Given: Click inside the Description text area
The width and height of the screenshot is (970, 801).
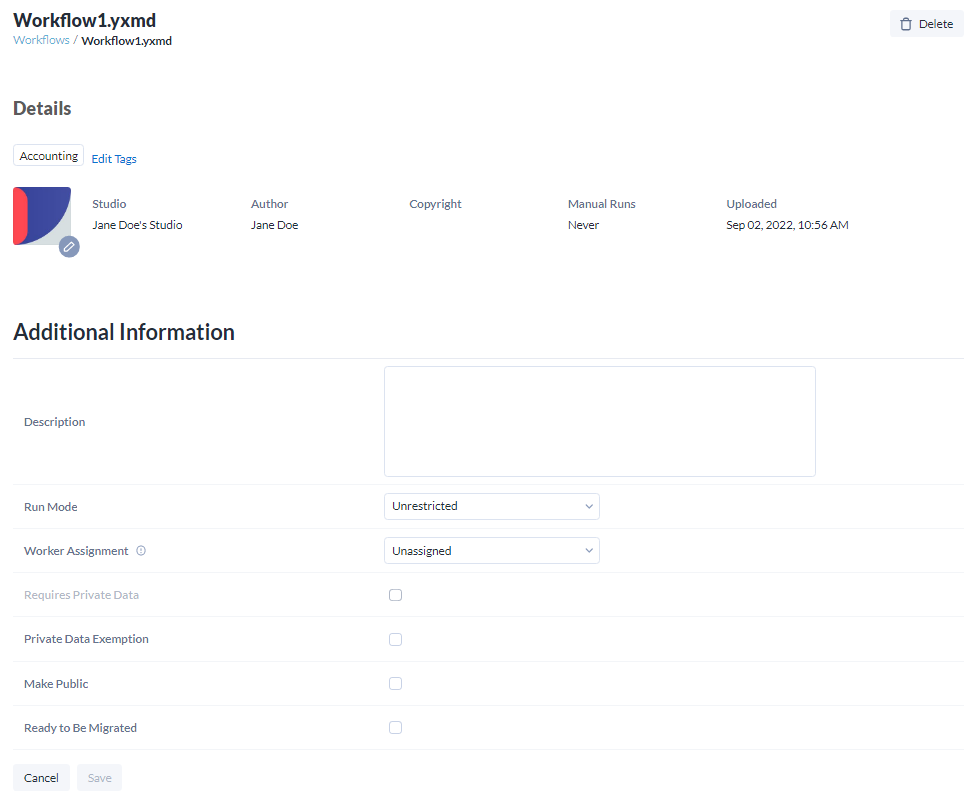Looking at the screenshot, I should 599,420.
